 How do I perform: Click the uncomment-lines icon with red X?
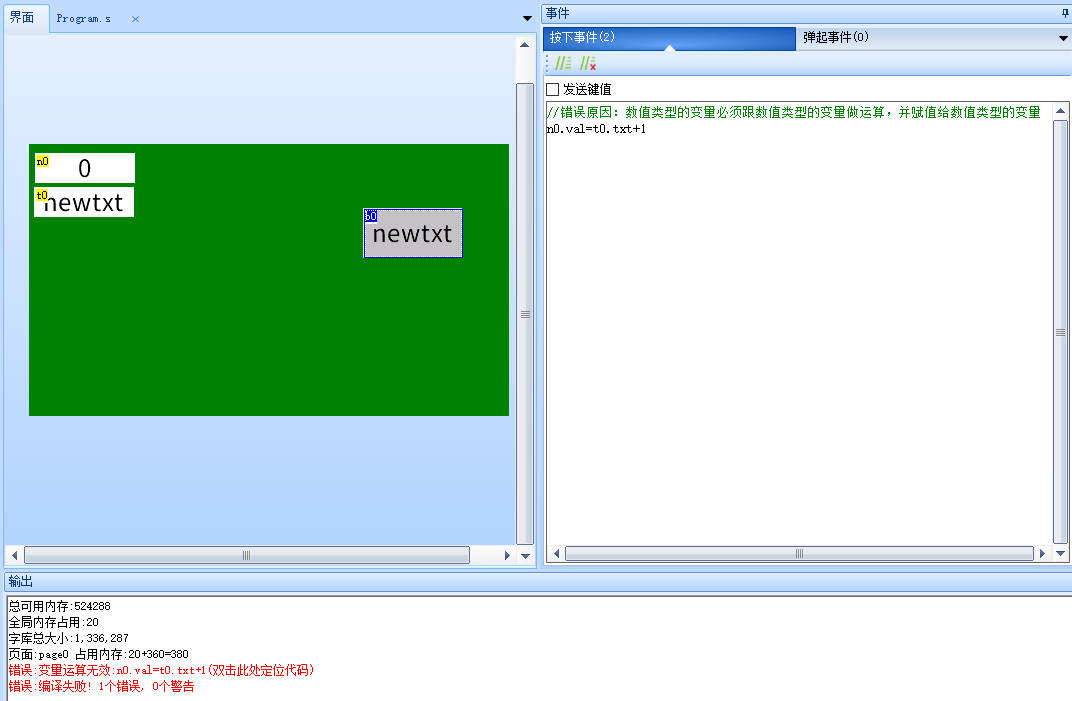[x=588, y=63]
